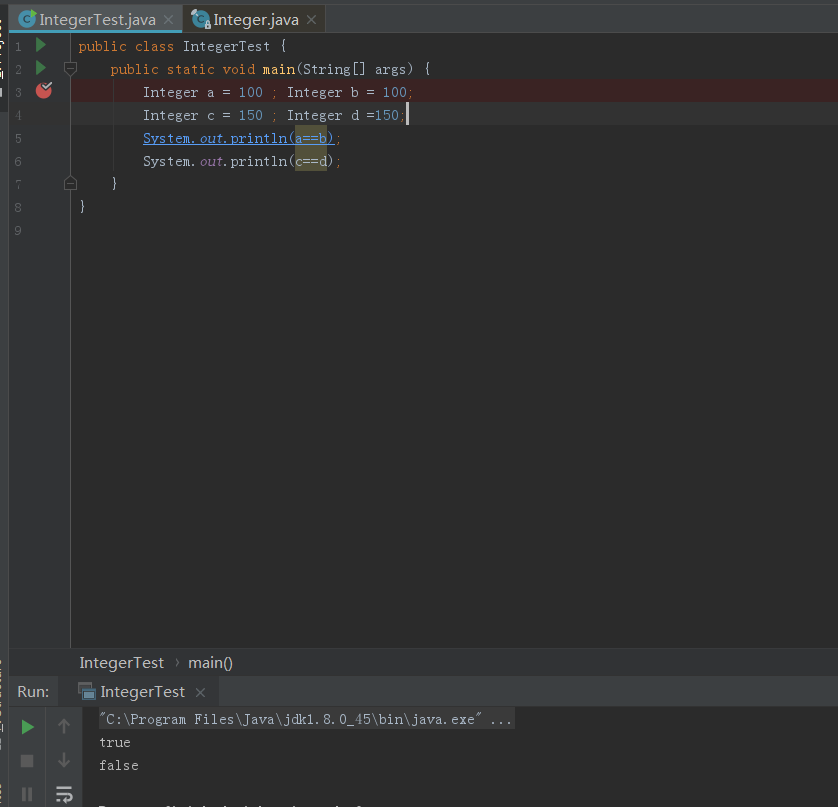Image resolution: width=838 pixels, height=807 pixels.
Task: Run the IntegerTest class from line 1 gutter
Action: tap(41, 45)
